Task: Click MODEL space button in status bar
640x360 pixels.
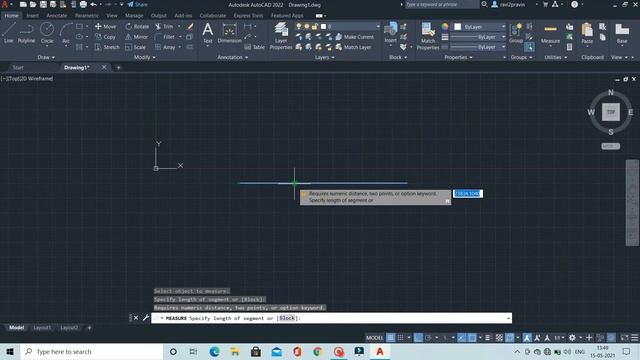Action: pyautogui.click(x=374, y=338)
